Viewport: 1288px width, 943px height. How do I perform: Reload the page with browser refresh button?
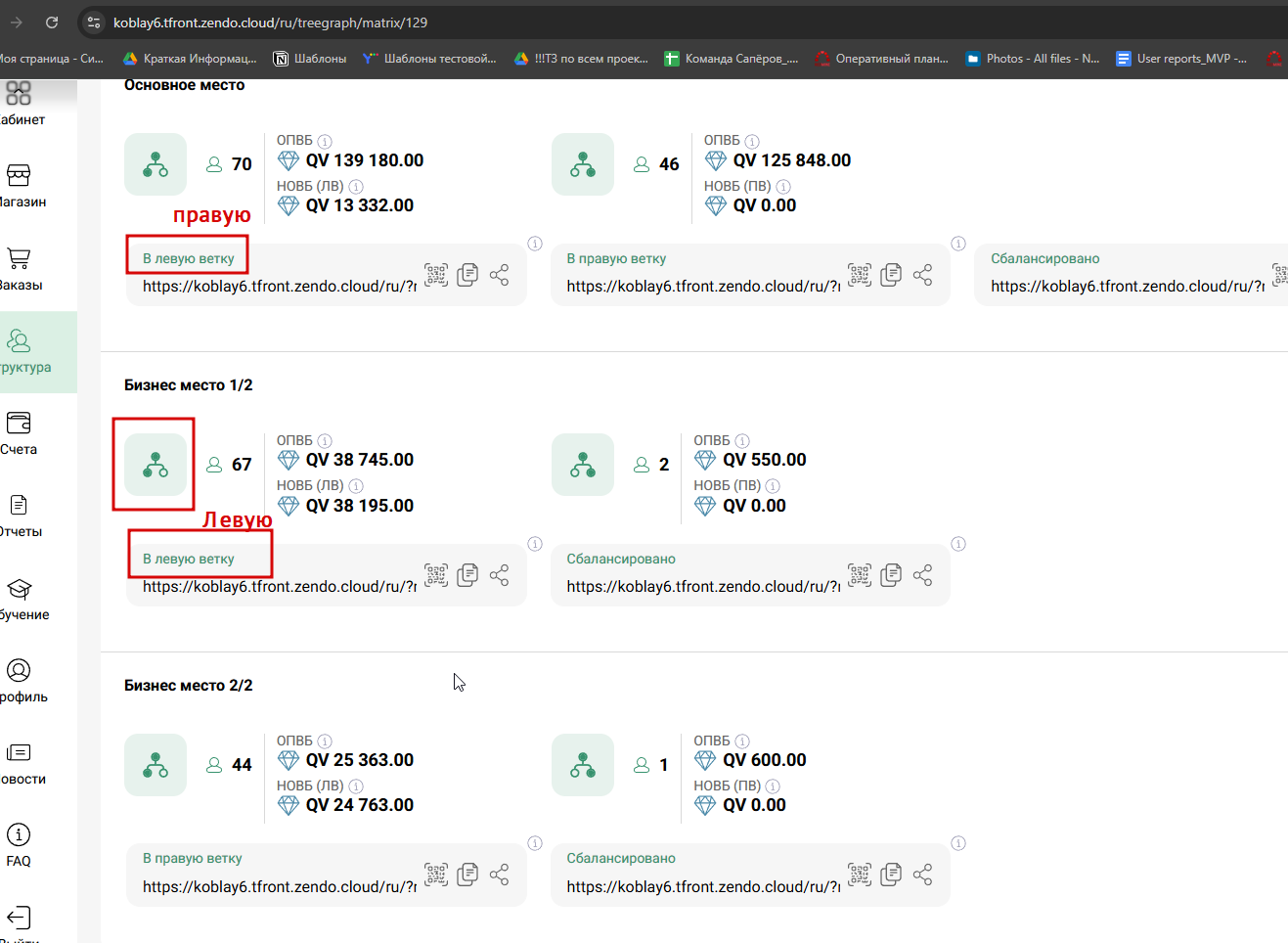52,22
